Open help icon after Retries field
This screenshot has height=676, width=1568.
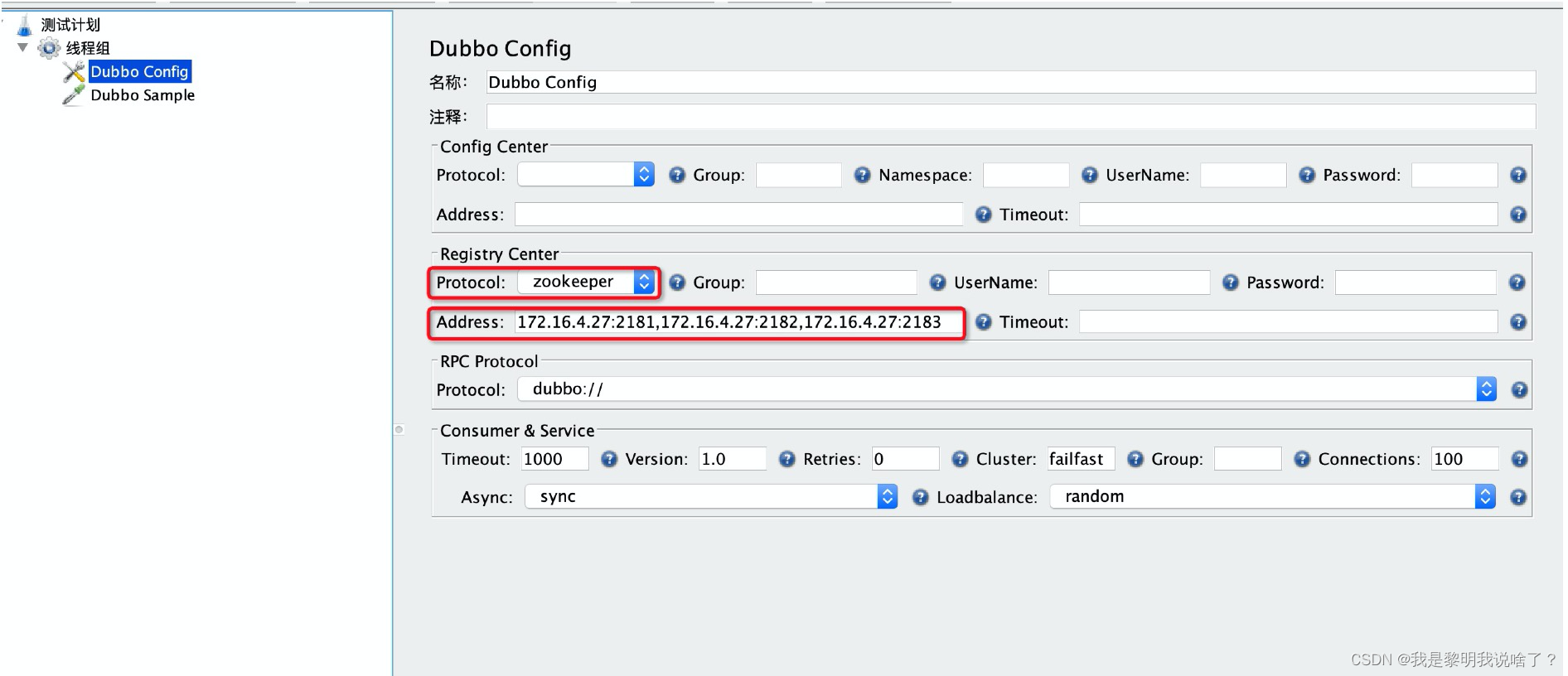(961, 459)
